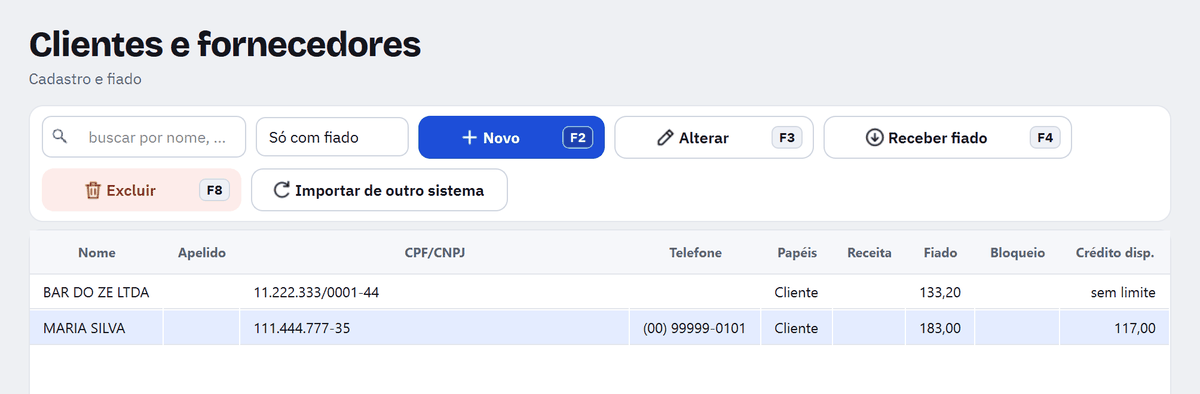Sort by the CPF/CNPJ column header
Screen dimensions: 1200x394
(435, 253)
